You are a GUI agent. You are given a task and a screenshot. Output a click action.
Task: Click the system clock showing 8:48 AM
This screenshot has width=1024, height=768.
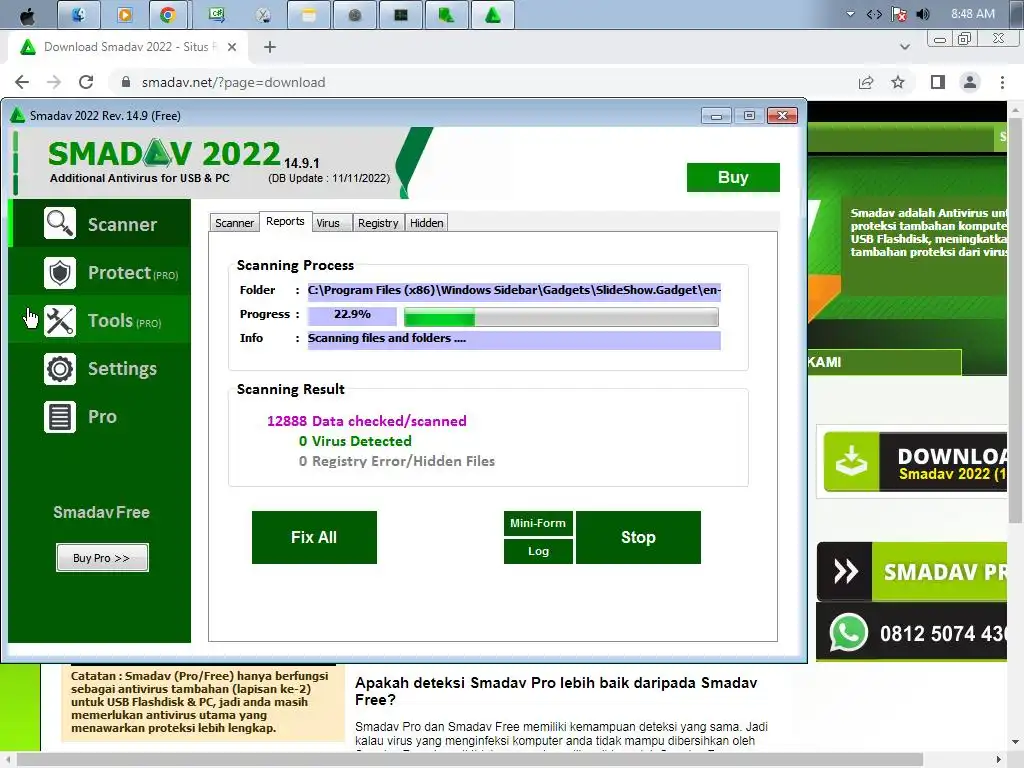(x=972, y=14)
